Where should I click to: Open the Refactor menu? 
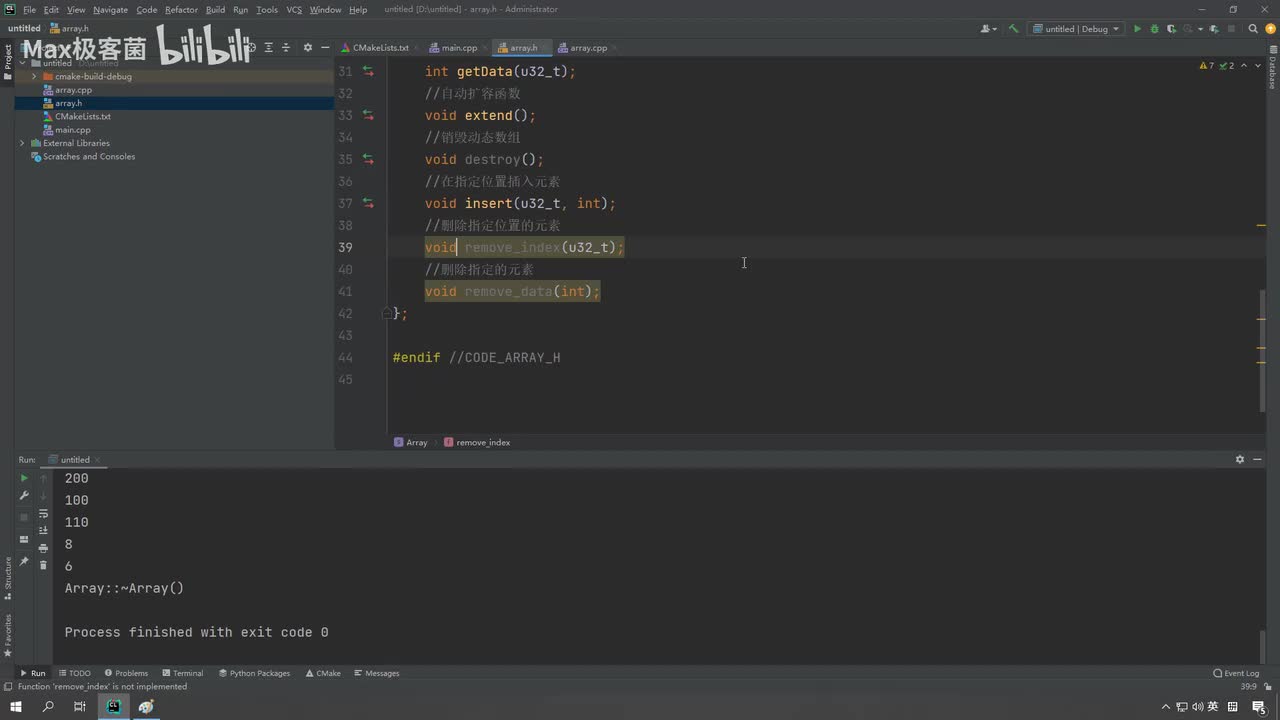(181, 9)
